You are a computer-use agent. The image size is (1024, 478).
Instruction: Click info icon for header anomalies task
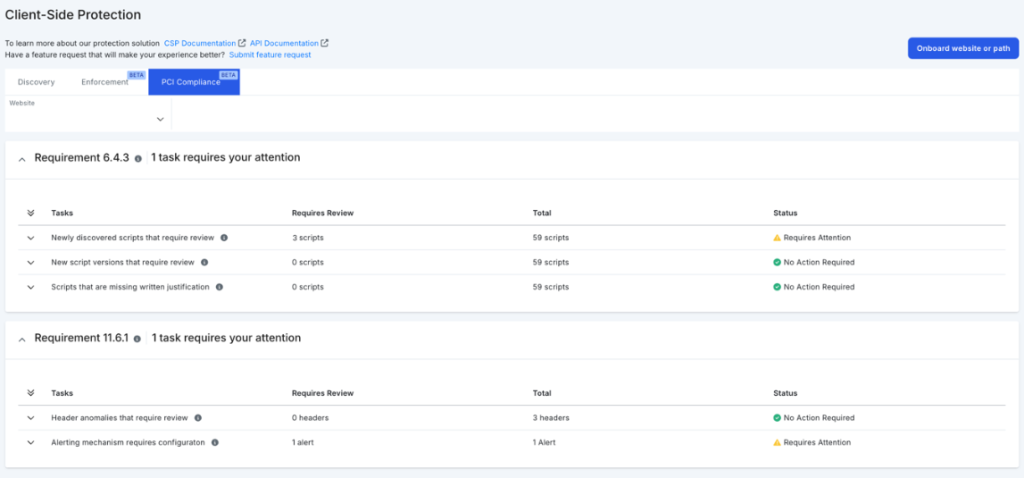point(198,418)
